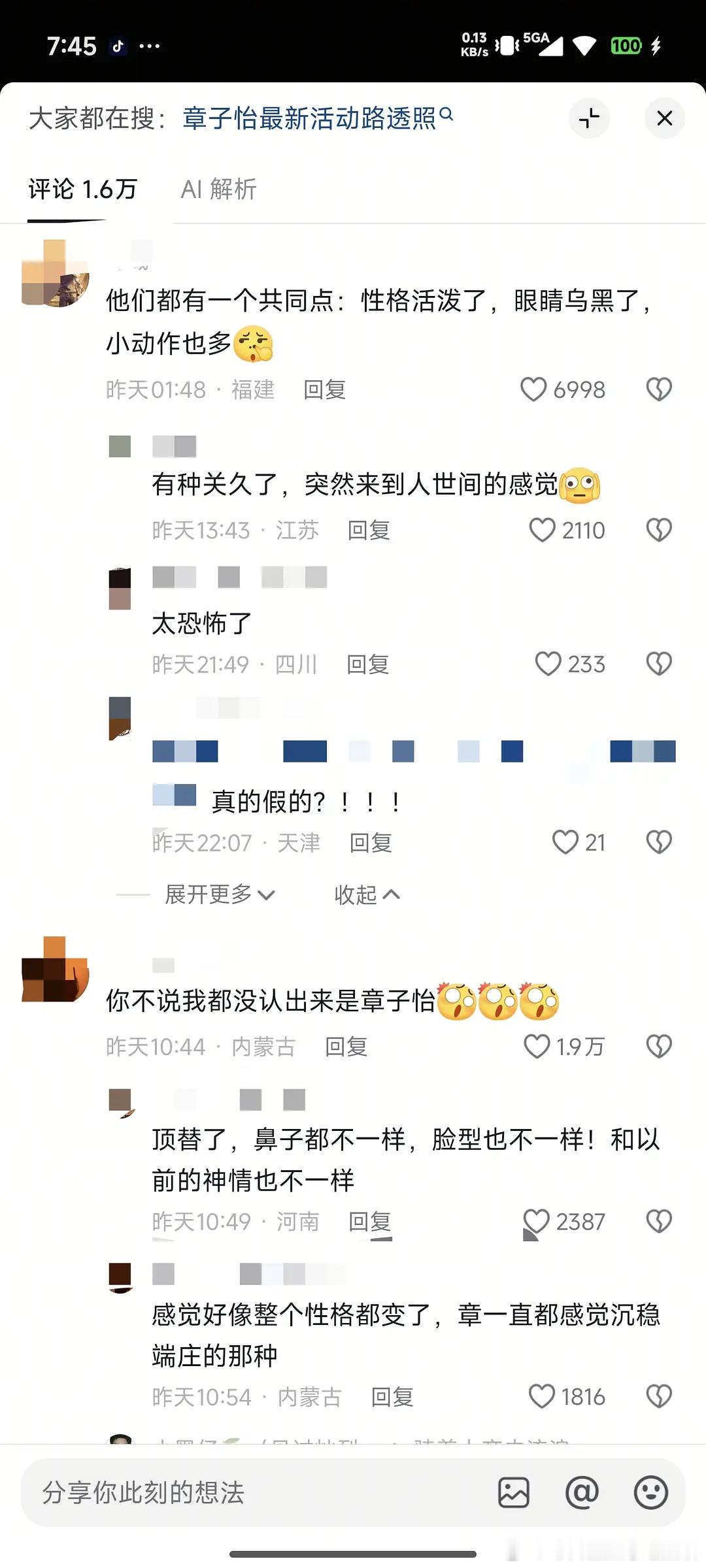Tap broken-heart icon on the 1.9万 comment

659,1046
